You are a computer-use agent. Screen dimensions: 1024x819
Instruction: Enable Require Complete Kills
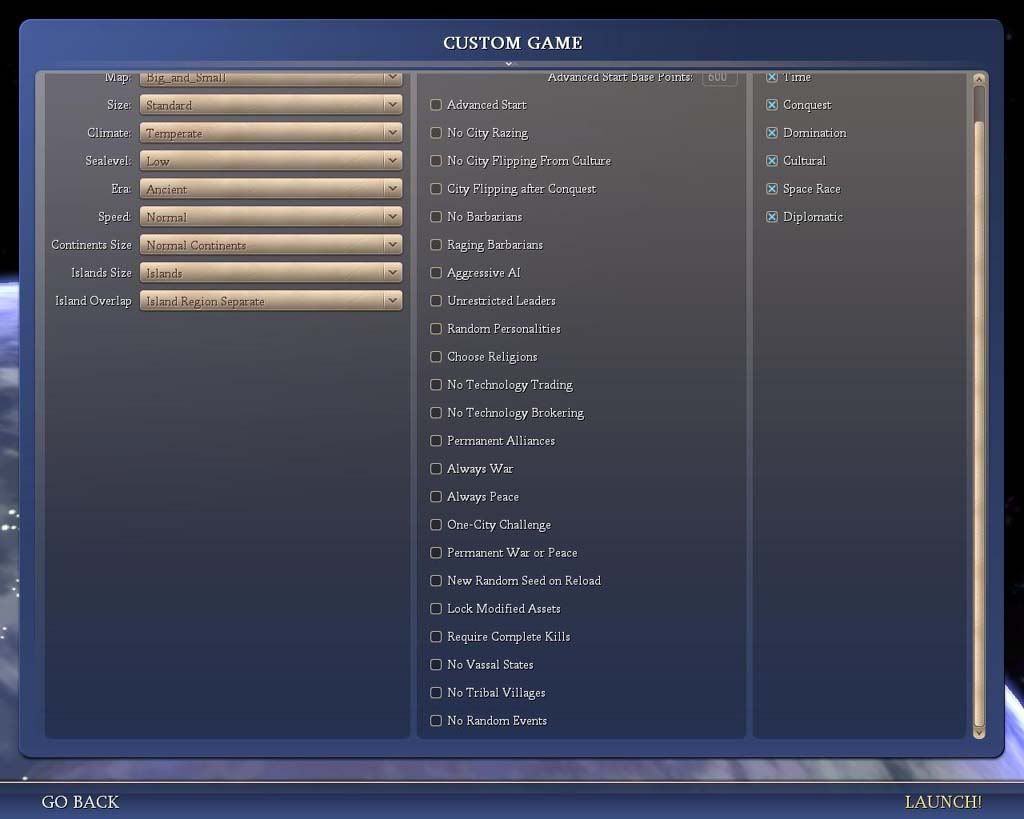pos(436,637)
